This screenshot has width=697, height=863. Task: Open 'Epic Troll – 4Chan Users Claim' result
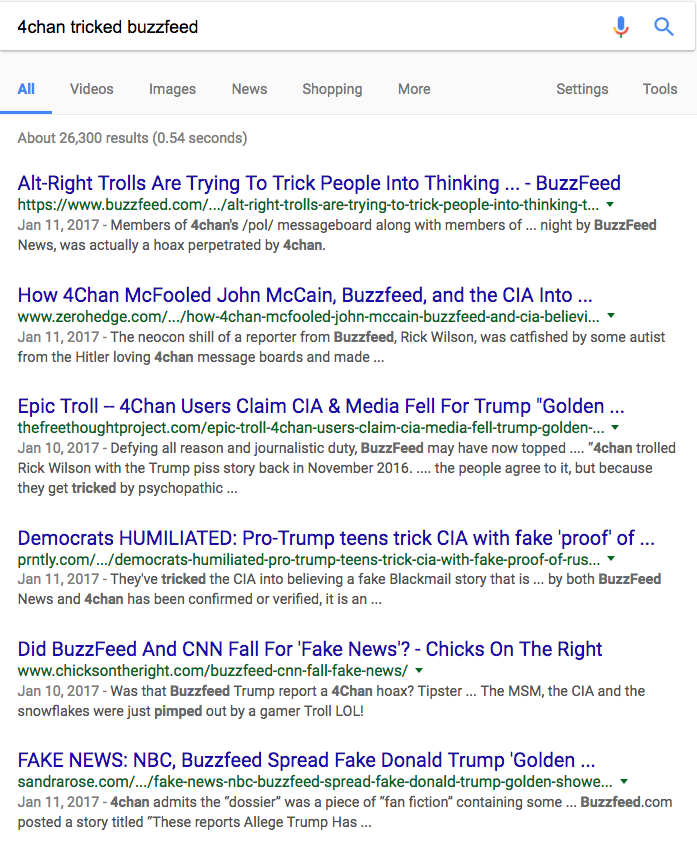pyautogui.click(x=321, y=407)
